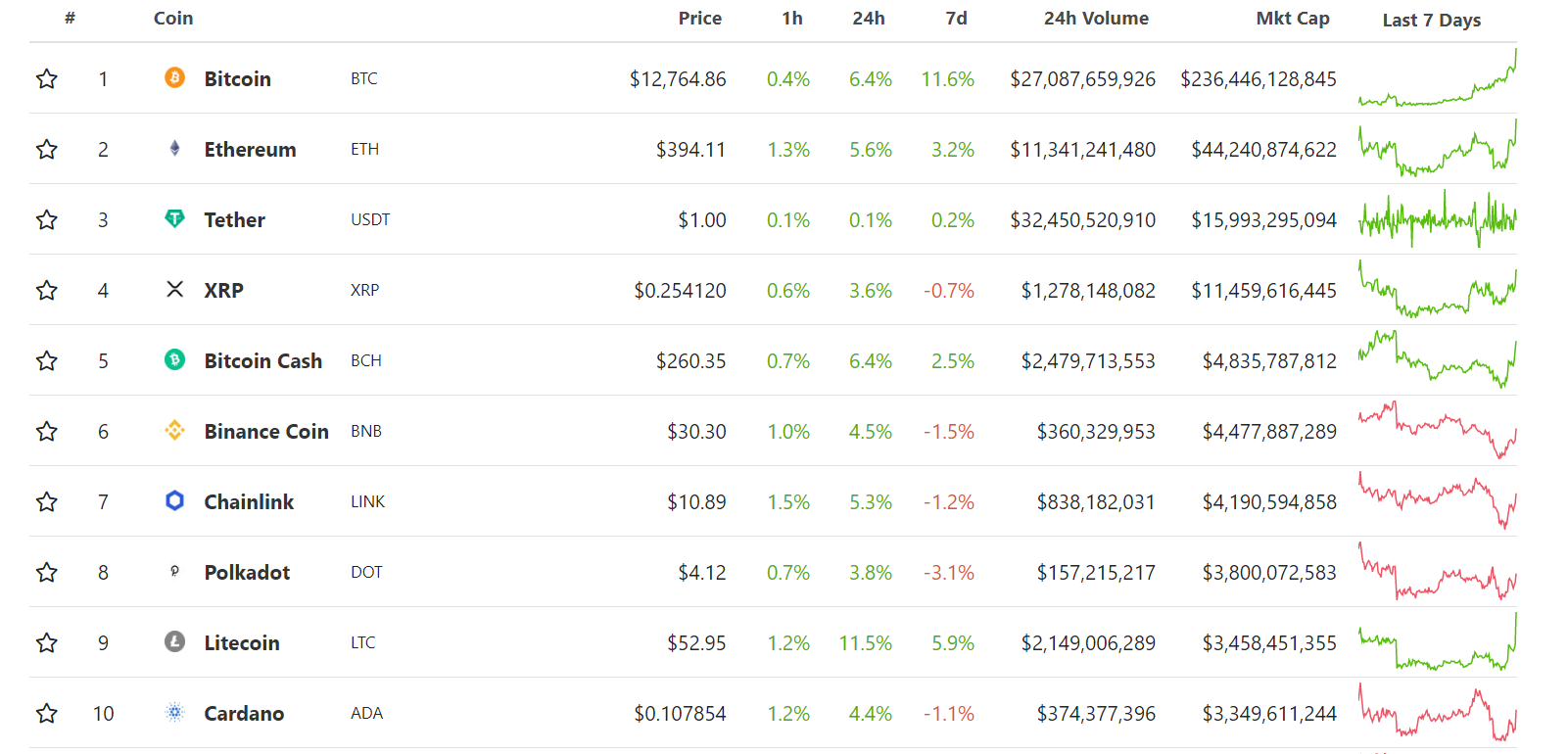
Task: Open the Bitcoin Cash coin page link
Action: pyautogui.click(x=262, y=360)
